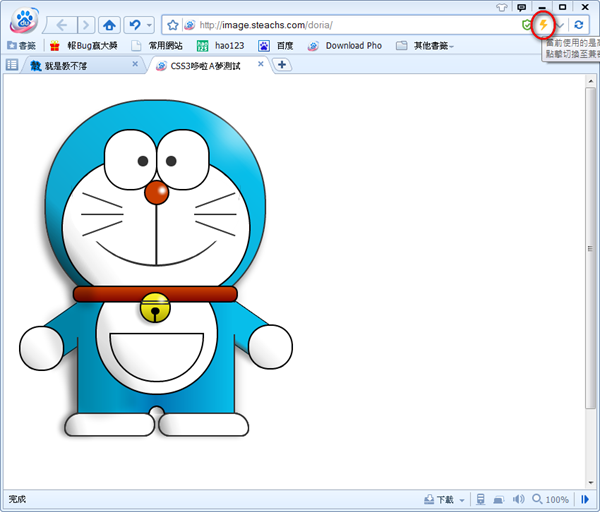
Task: Expand the 下載 download menu arrow
Action: [x=462, y=499]
